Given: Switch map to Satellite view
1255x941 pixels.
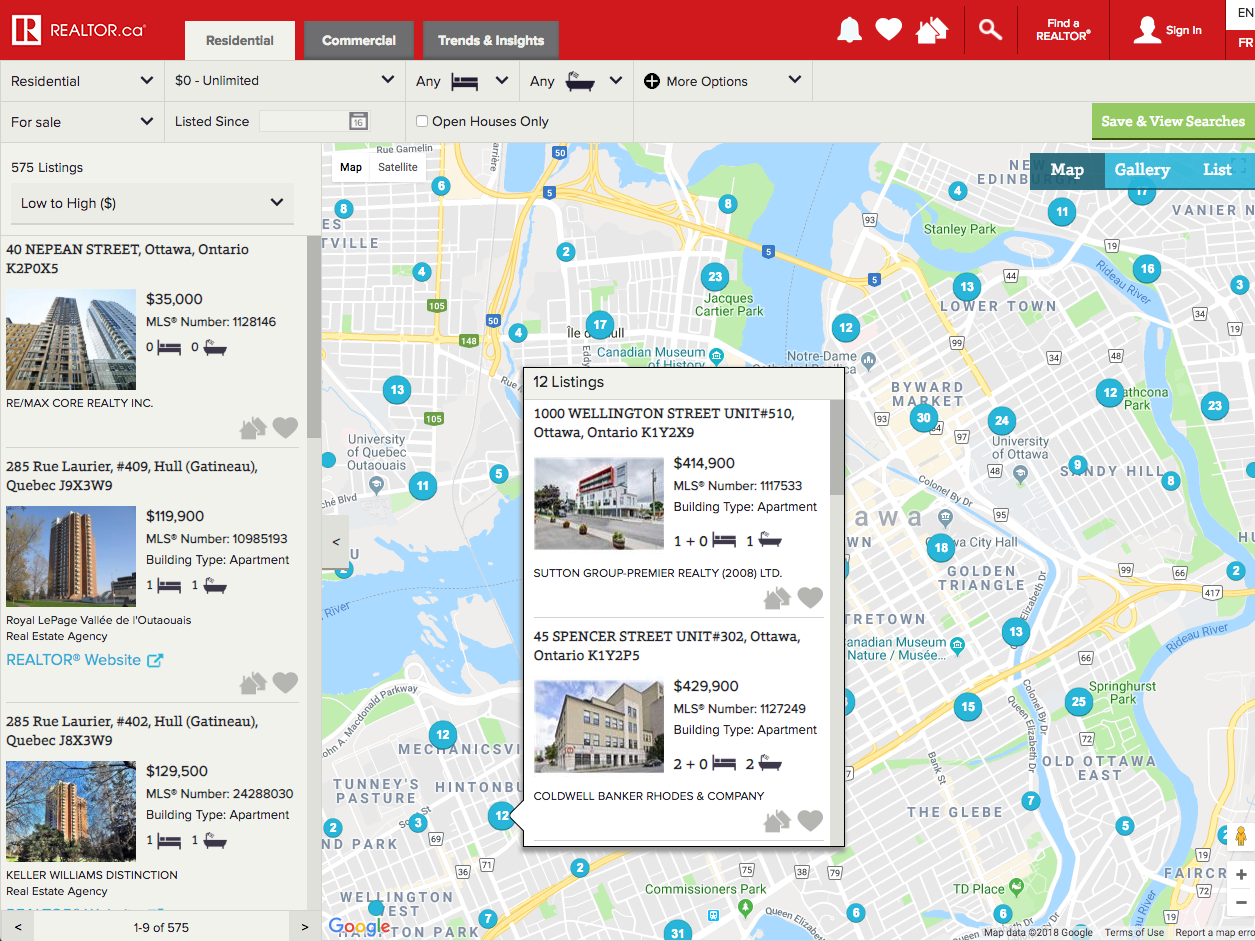Looking at the screenshot, I should tap(397, 167).
